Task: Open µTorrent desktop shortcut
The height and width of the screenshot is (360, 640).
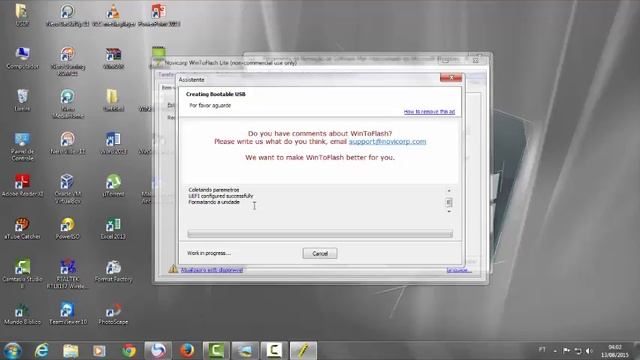Action: 113,185
